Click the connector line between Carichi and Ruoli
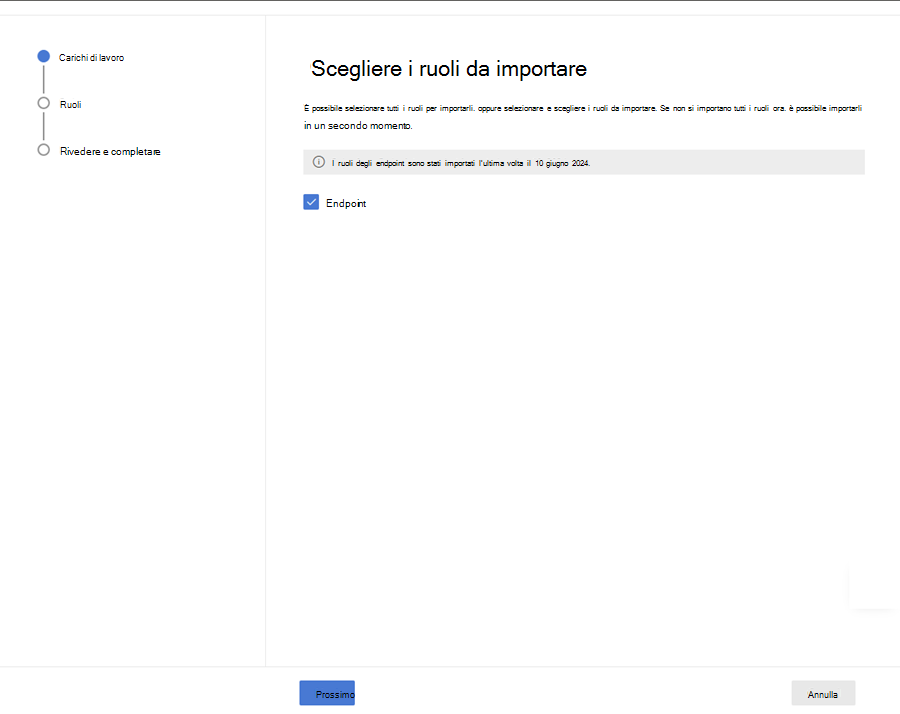 click(x=43, y=80)
